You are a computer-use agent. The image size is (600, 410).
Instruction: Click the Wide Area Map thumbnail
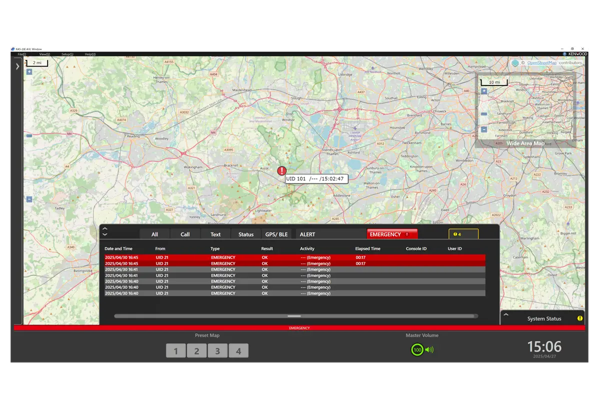click(526, 108)
